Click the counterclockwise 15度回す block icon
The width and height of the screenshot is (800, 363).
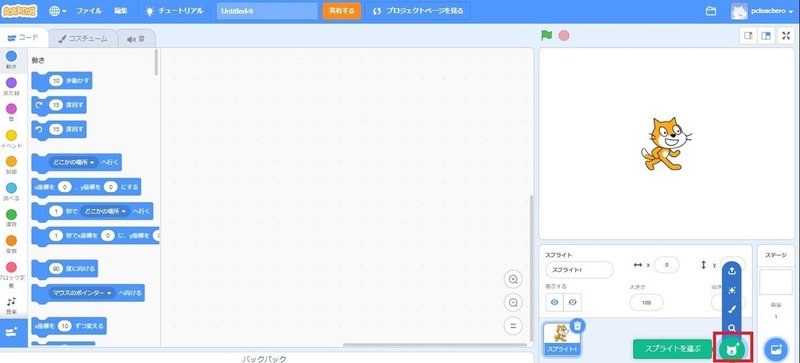40,130
